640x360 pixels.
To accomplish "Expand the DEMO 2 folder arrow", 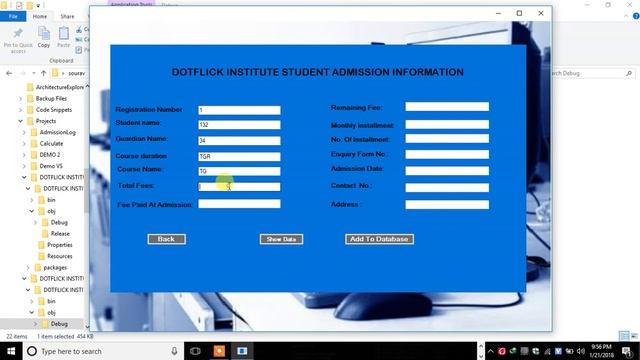I will tap(24, 155).
